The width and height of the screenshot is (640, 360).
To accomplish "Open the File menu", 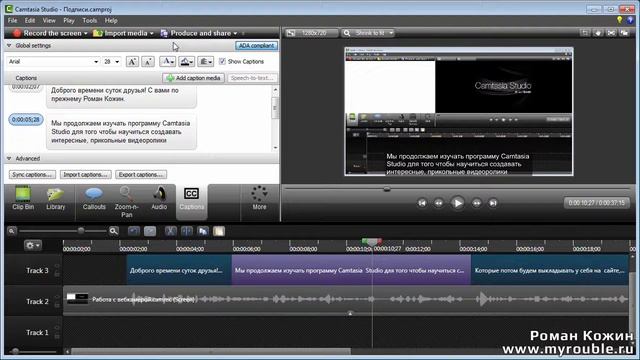I will (x=12, y=20).
